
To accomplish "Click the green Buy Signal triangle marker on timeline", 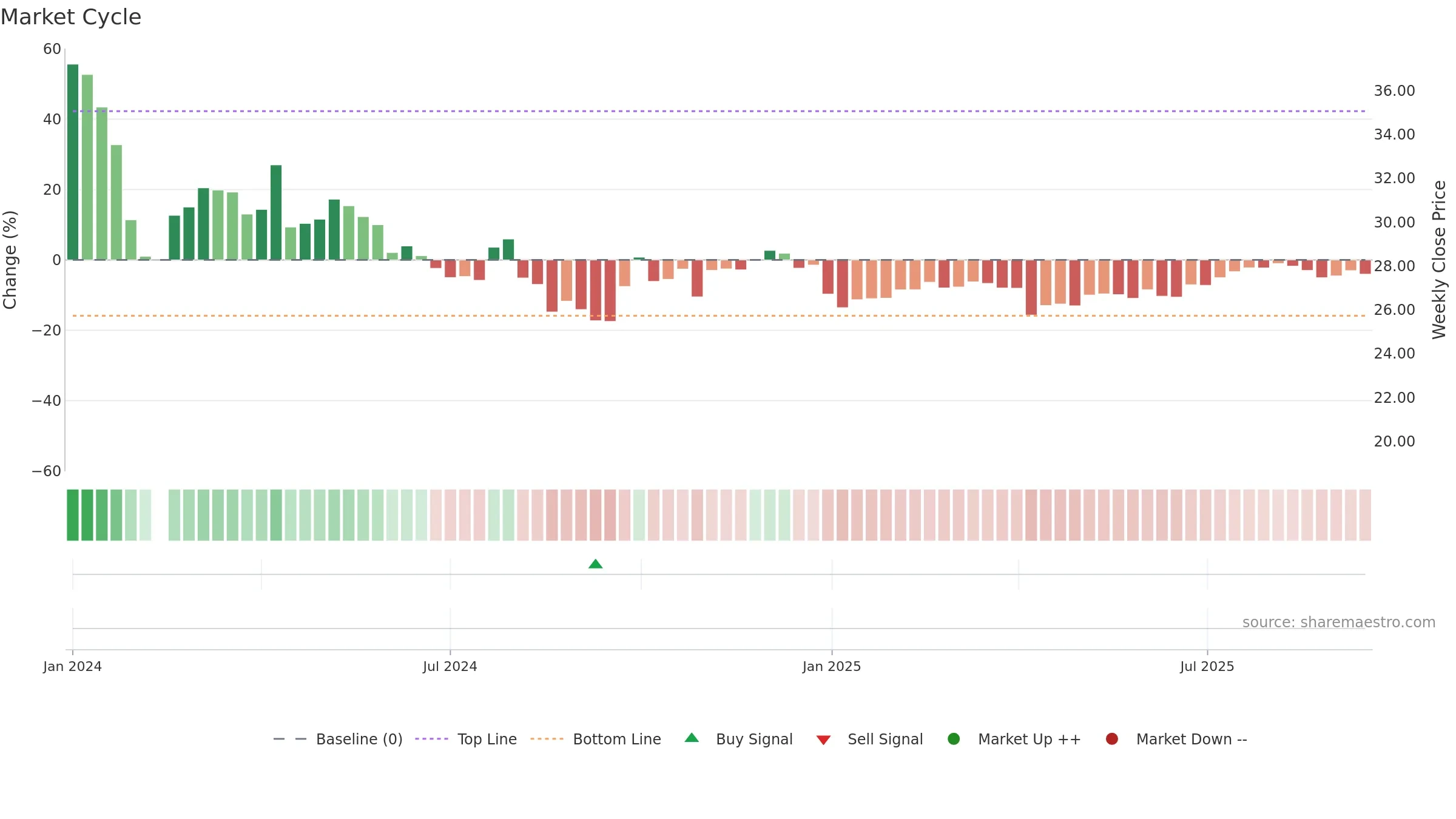I will [x=595, y=564].
